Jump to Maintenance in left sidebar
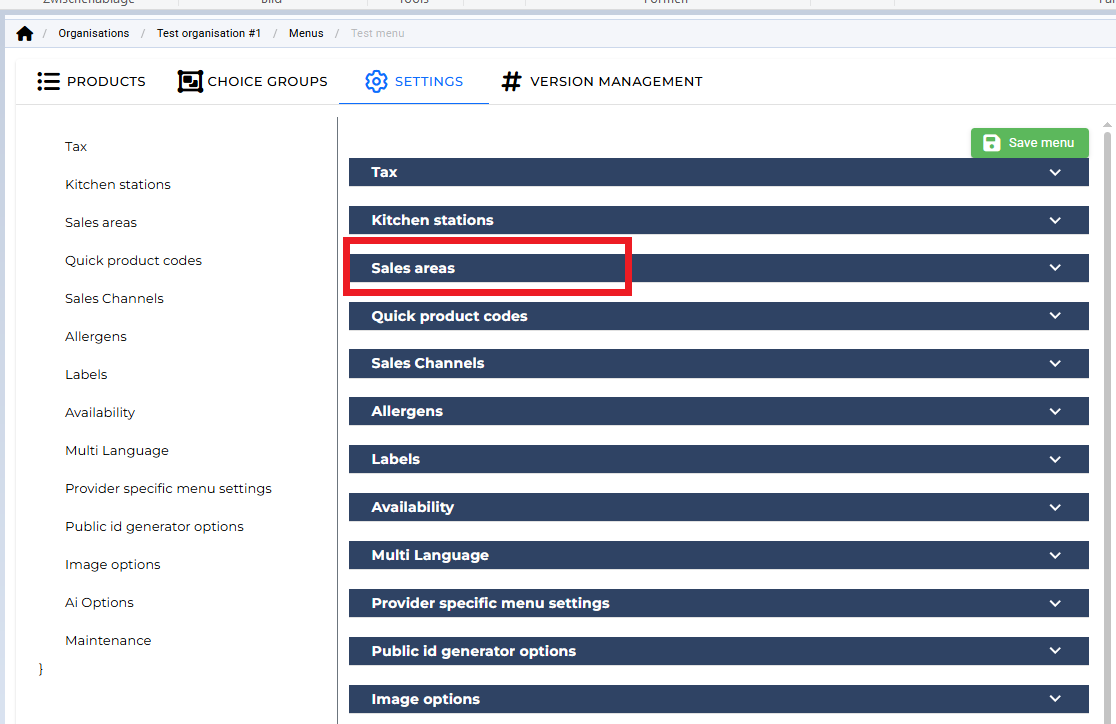This screenshot has height=724, width=1116. (x=108, y=641)
